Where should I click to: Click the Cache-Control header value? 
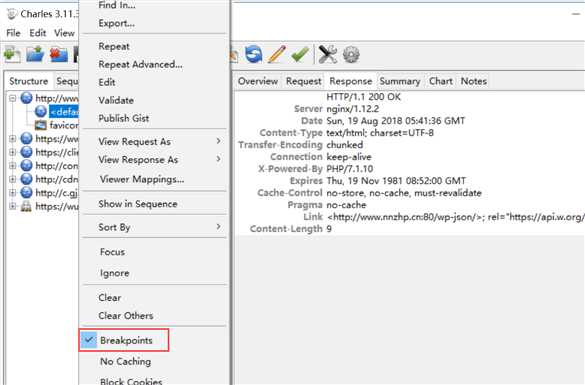404,193
